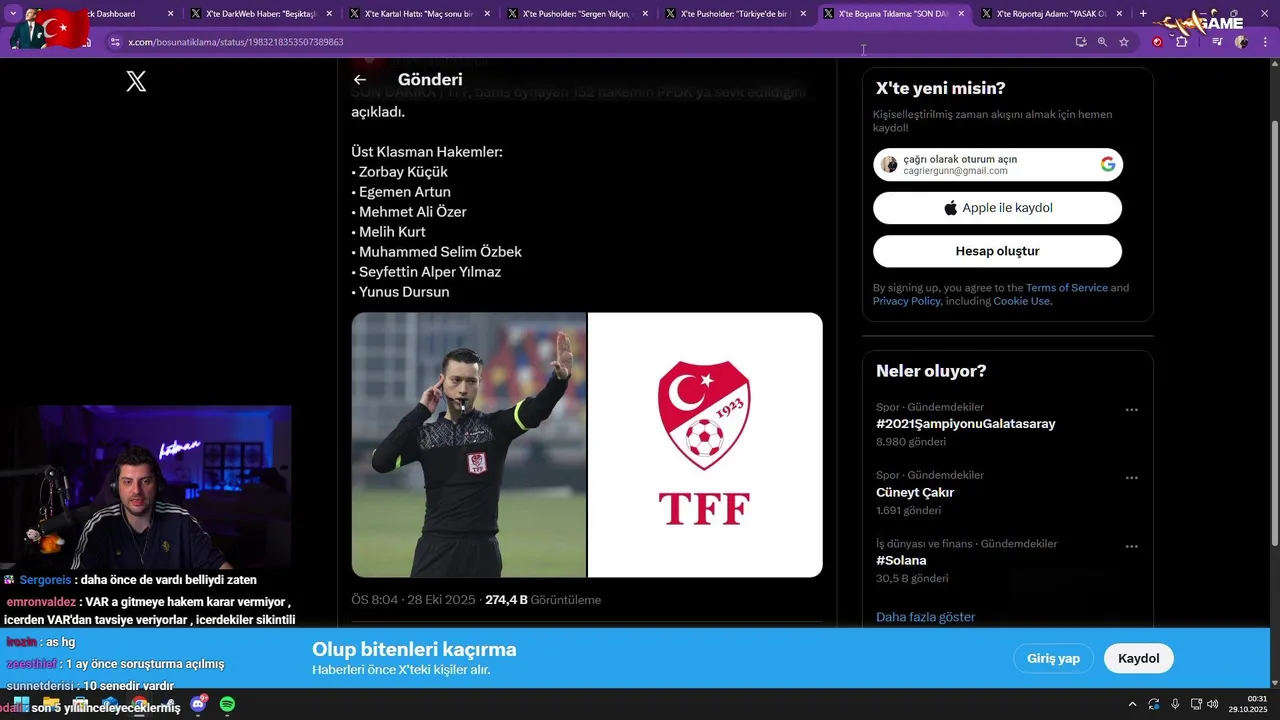Screen dimensions: 1280x720
Task: Open a new browser tab with the plus
Action: (1143, 14)
